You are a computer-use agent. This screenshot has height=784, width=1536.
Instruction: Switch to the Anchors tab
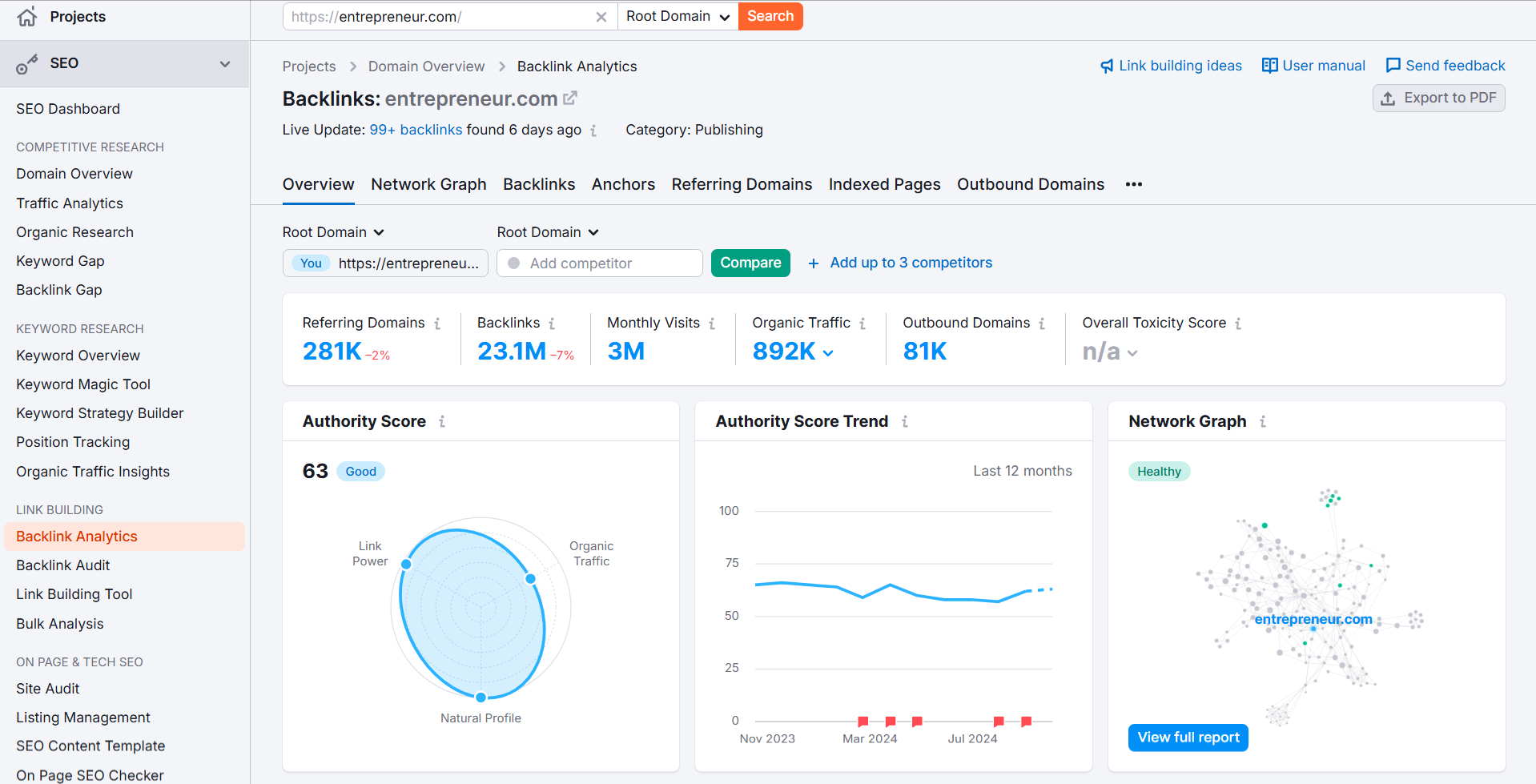[623, 184]
